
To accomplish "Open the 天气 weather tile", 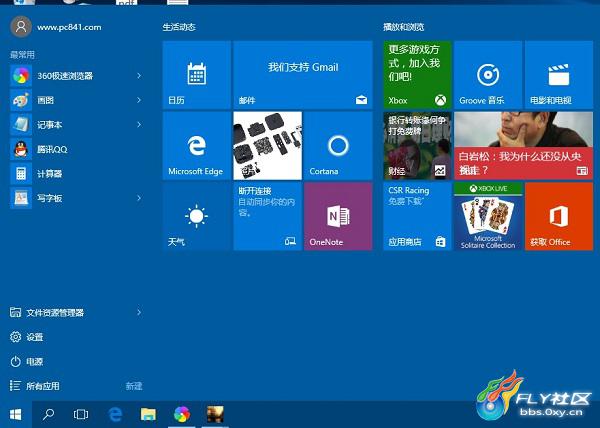I will pos(197,216).
